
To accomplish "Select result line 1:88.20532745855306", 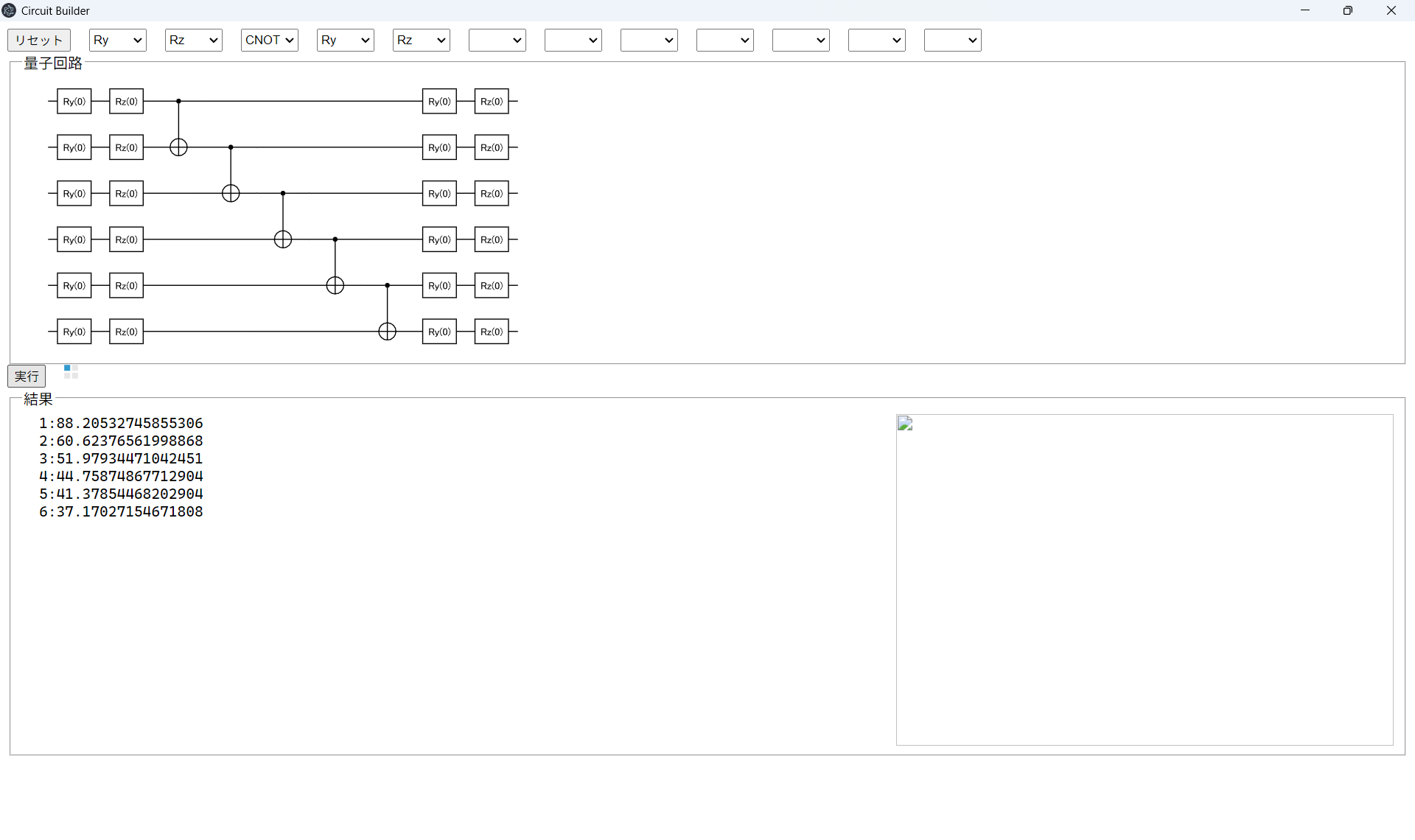I will coord(121,423).
